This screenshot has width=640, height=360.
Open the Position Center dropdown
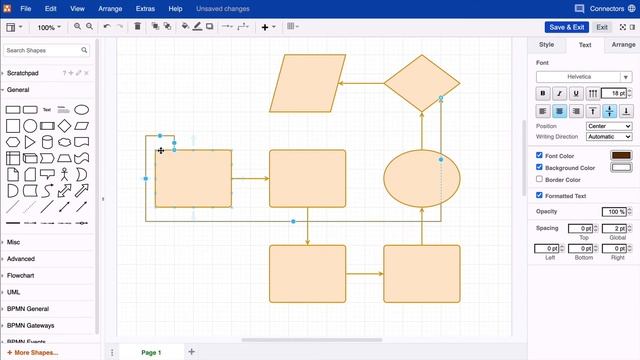(609, 126)
